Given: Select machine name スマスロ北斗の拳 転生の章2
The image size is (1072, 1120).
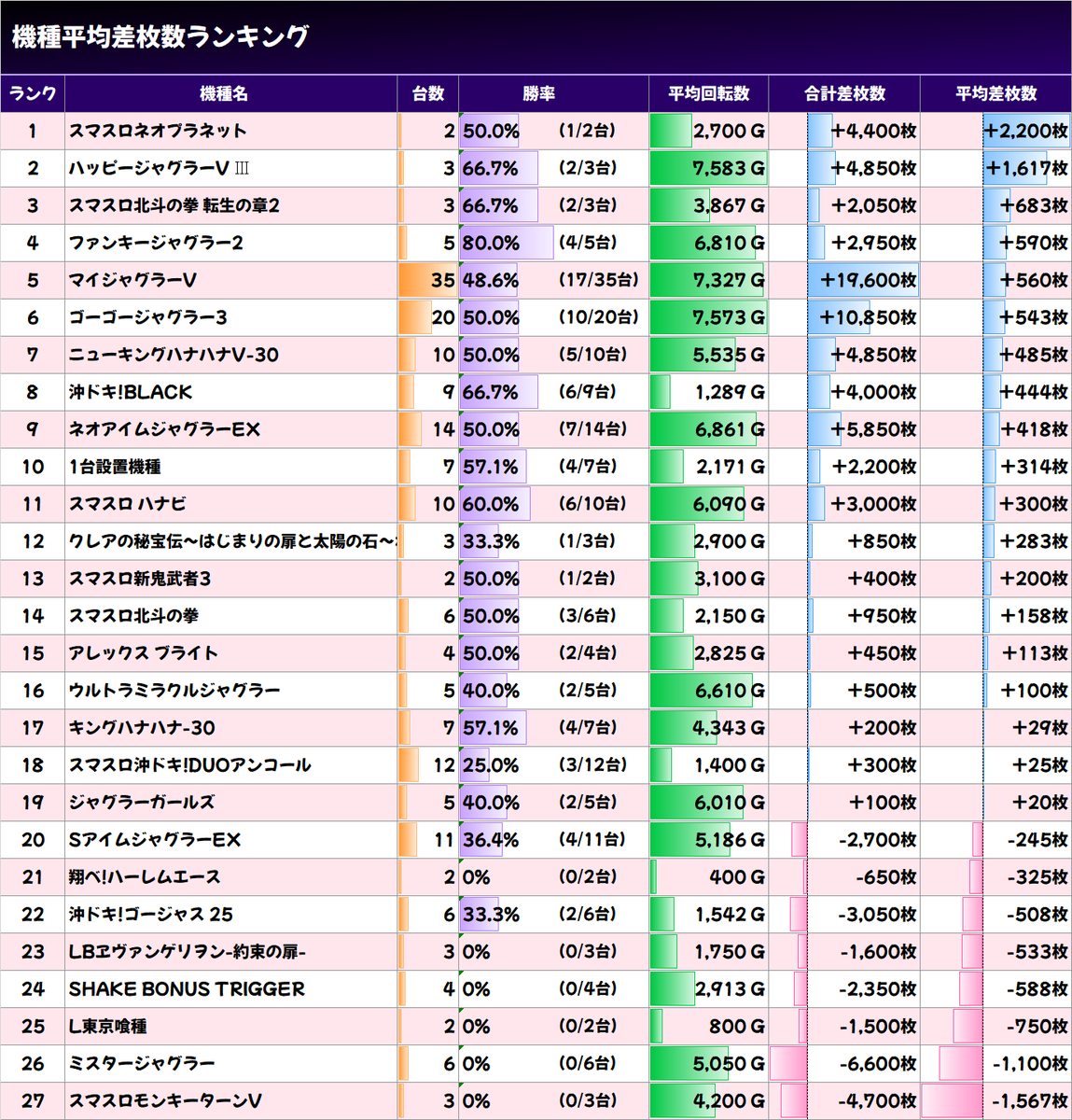Looking at the screenshot, I should [x=174, y=205].
